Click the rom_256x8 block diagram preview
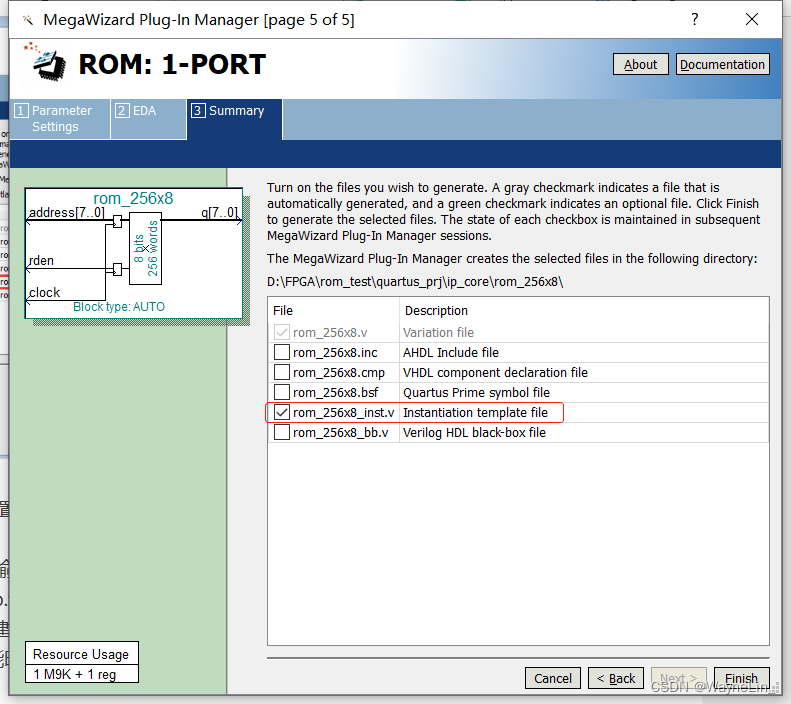Screen dimensions: 791x704 pos(134,254)
